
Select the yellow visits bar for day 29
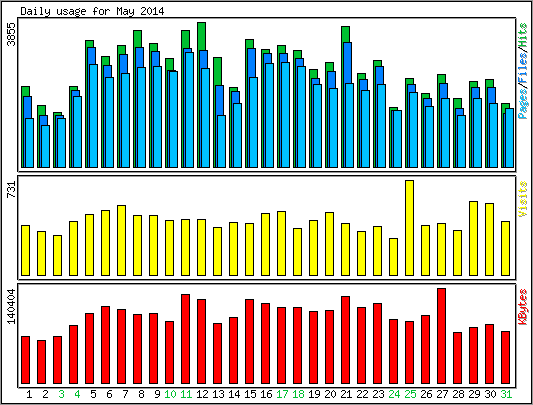tap(474, 238)
